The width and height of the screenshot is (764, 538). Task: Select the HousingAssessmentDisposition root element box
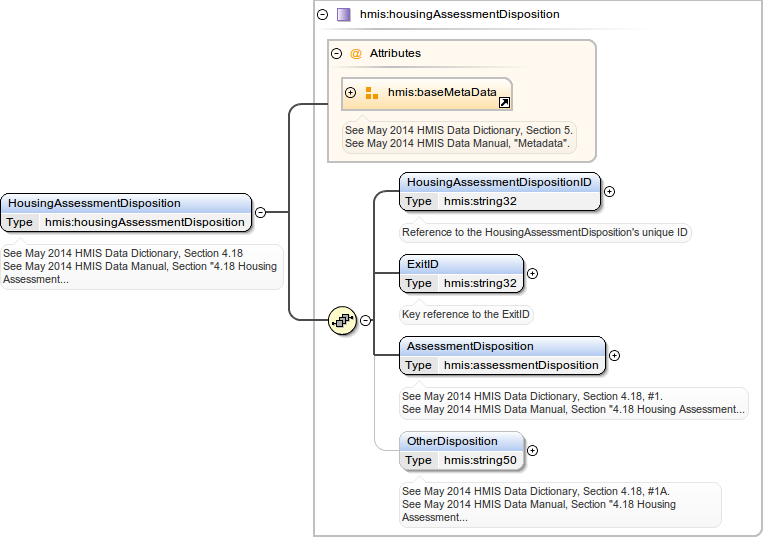(125, 203)
